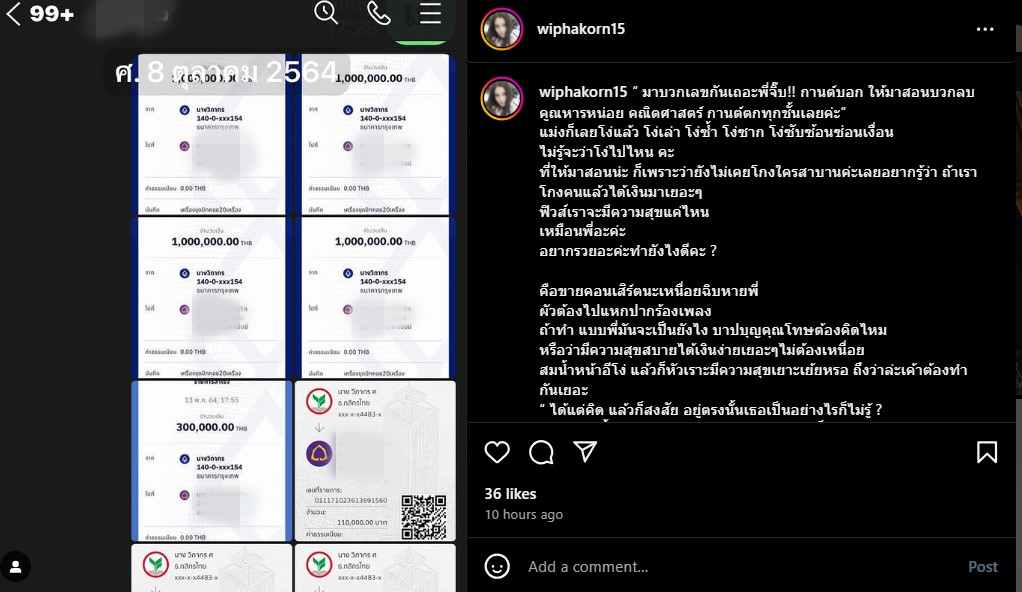This screenshot has height=592, width=1022.
Task: Click the person icon at bottom left
Action: point(16,566)
